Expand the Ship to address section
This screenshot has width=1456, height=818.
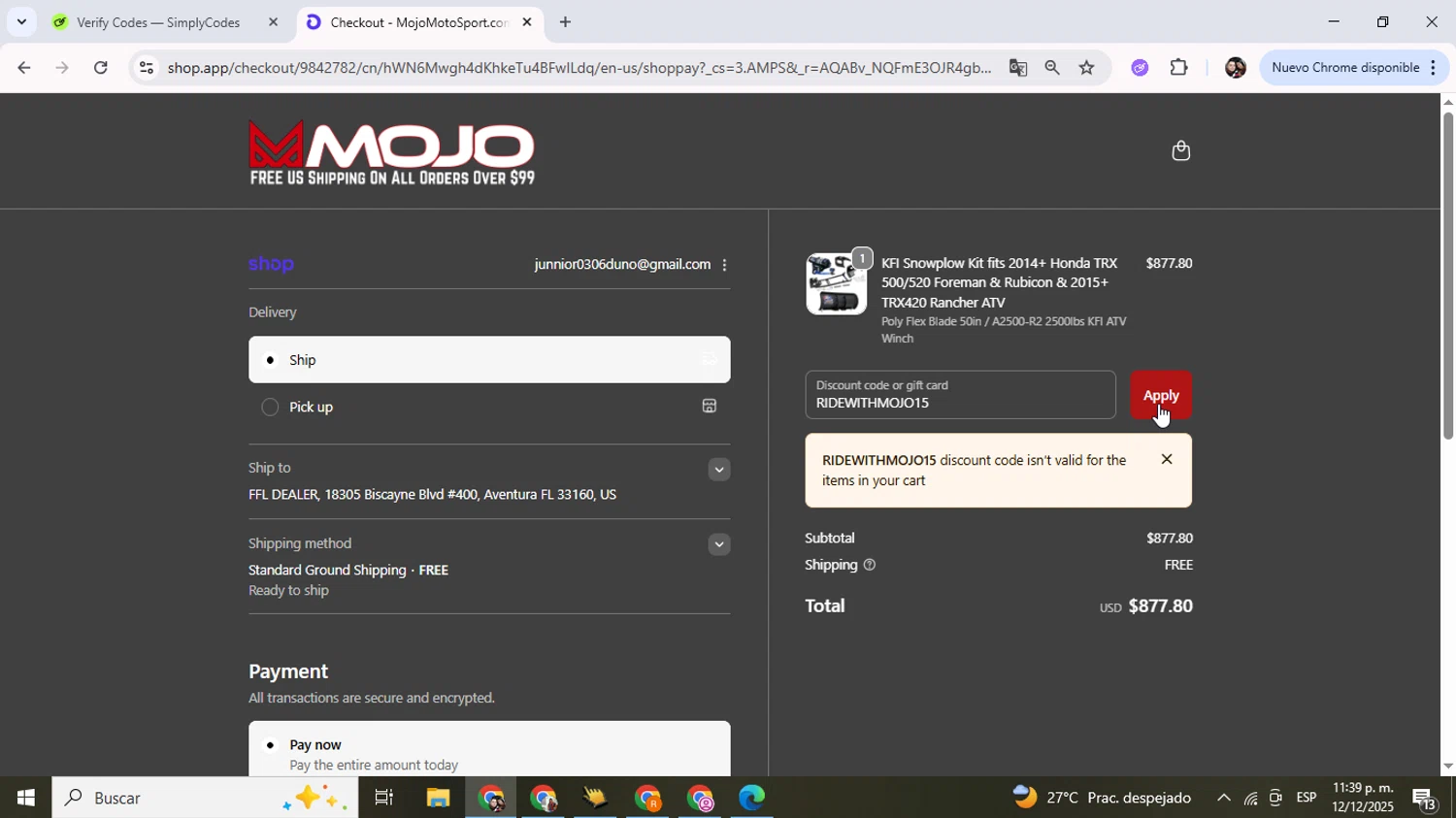[x=718, y=470]
